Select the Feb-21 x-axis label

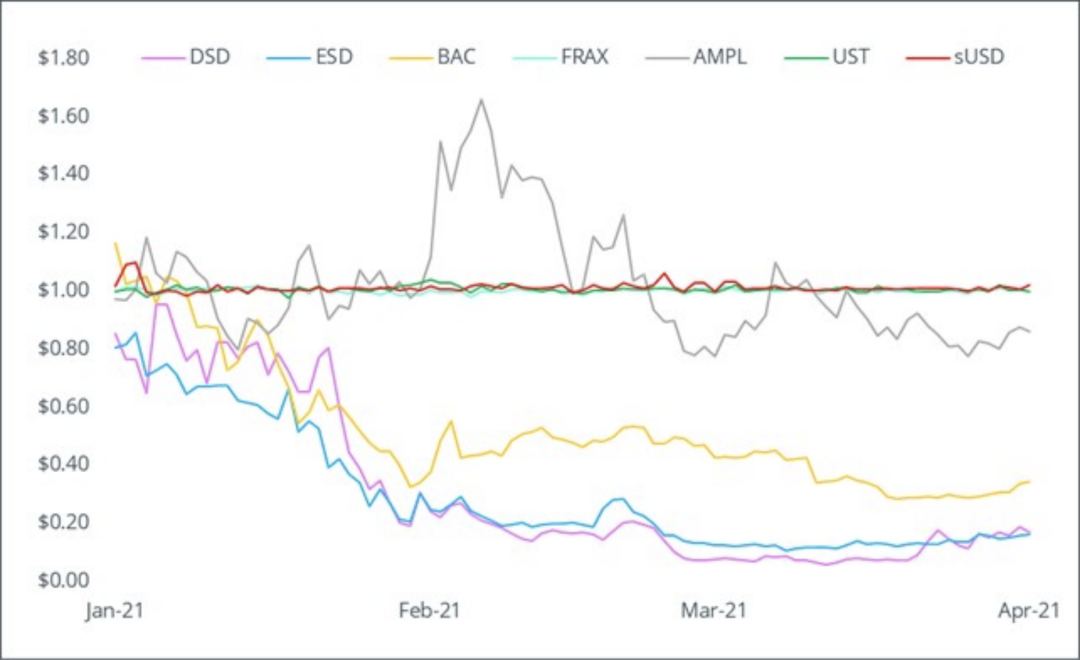point(427,610)
